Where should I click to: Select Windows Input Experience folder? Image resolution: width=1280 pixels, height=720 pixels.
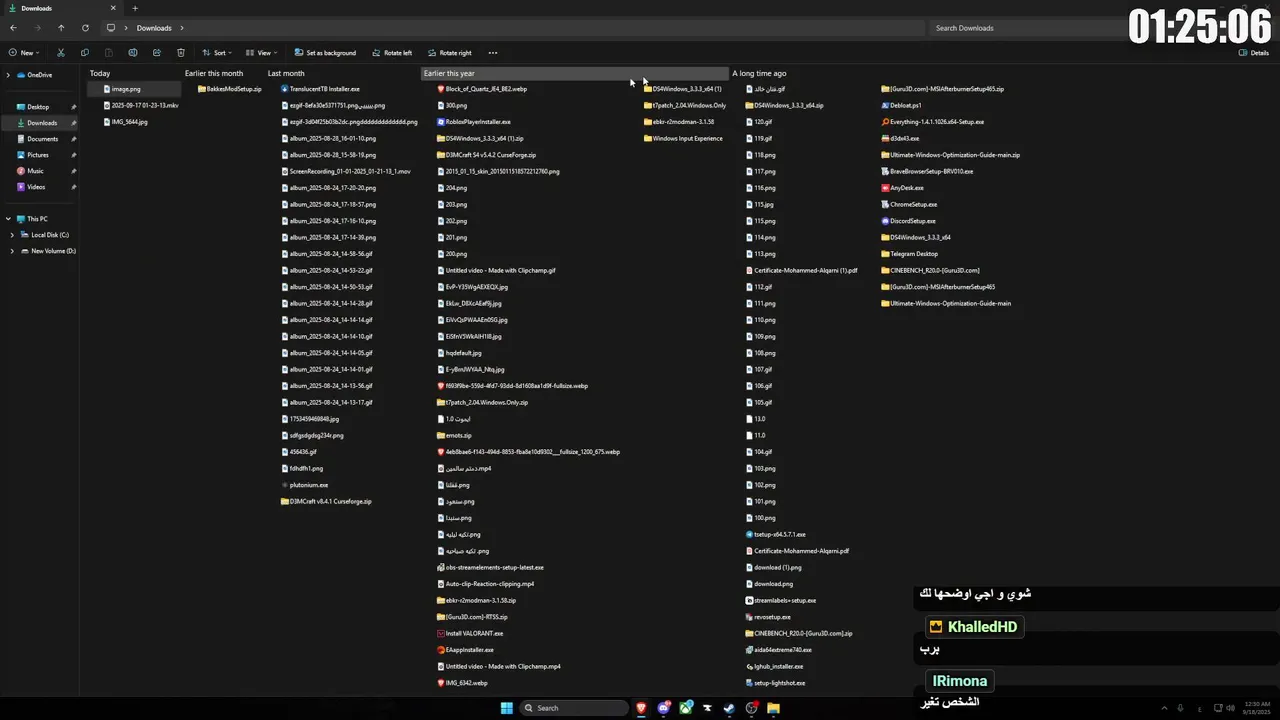(x=683, y=138)
